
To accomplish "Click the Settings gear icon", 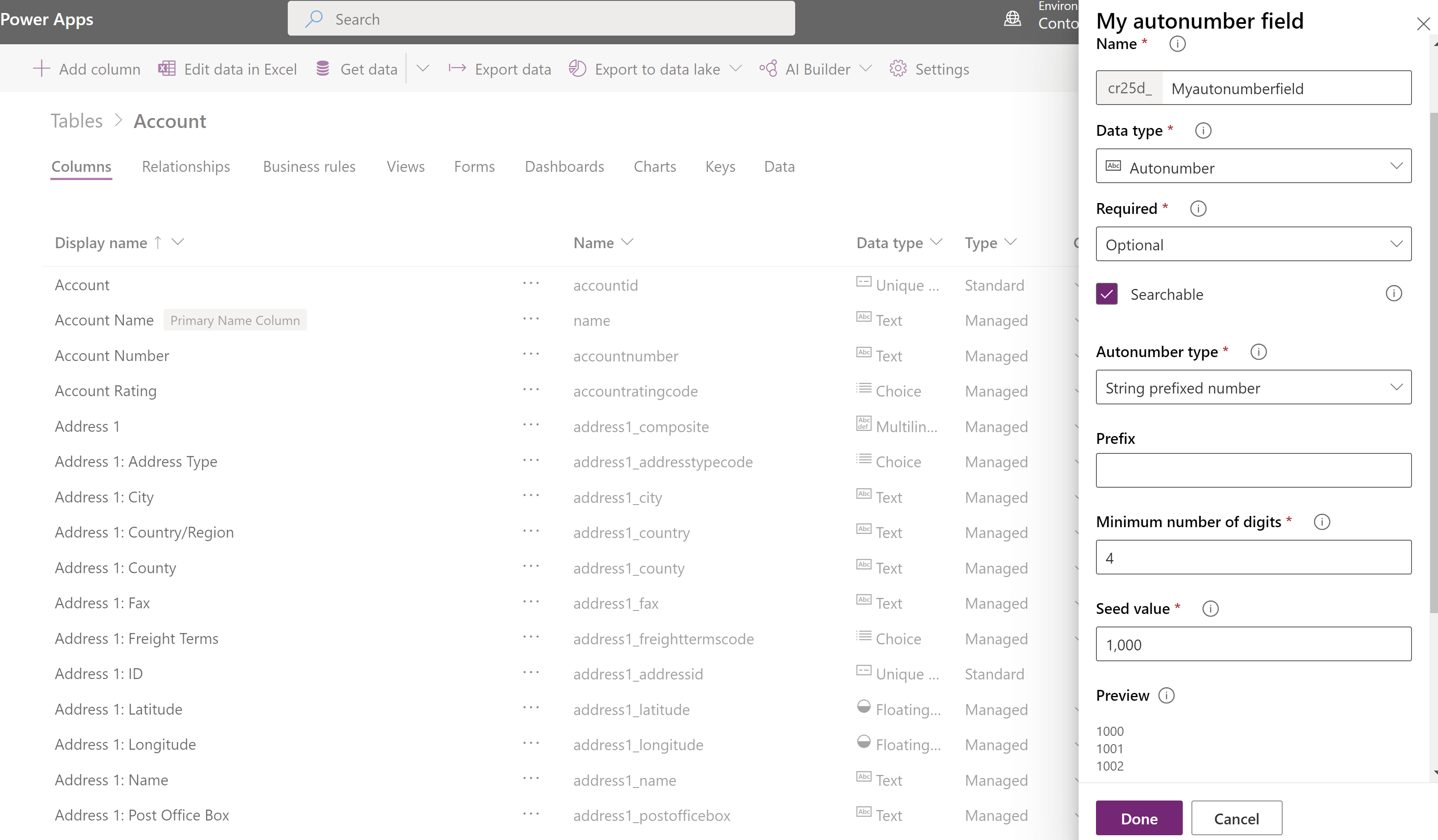I will (898, 68).
